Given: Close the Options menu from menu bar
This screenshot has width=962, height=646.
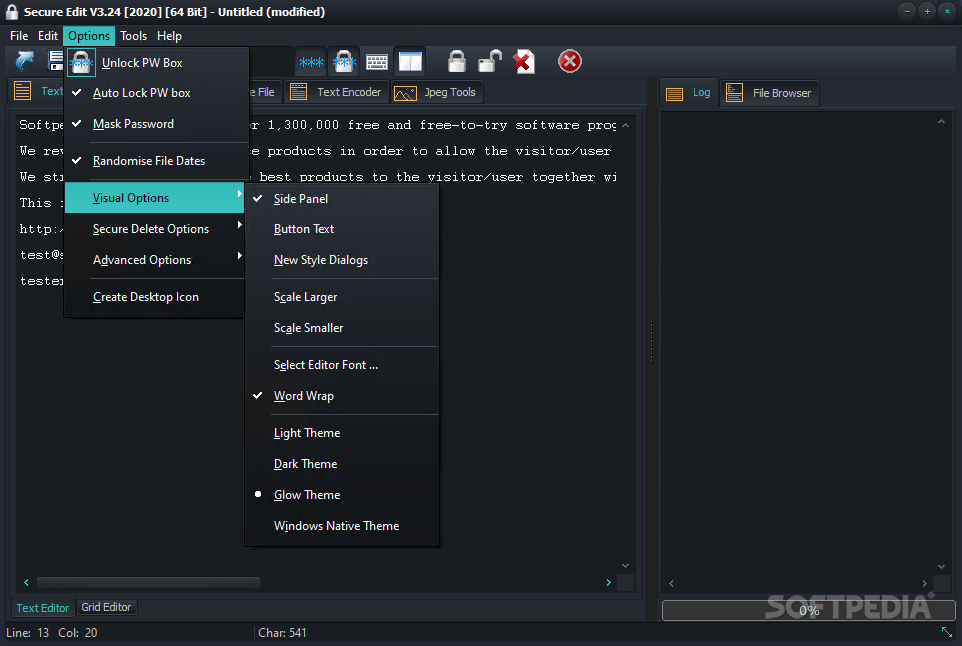Looking at the screenshot, I should 89,36.
